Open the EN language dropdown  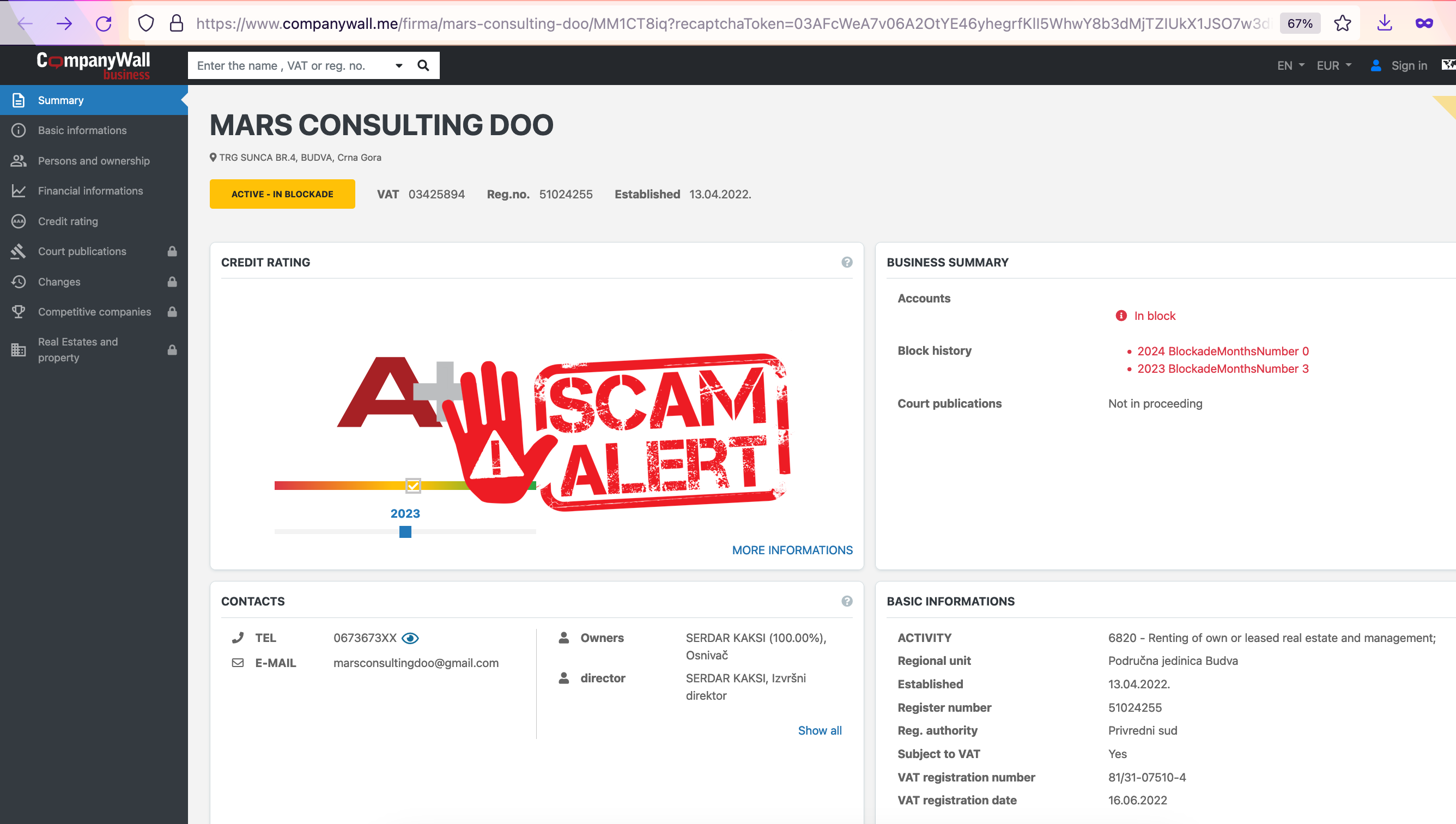(x=1290, y=65)
